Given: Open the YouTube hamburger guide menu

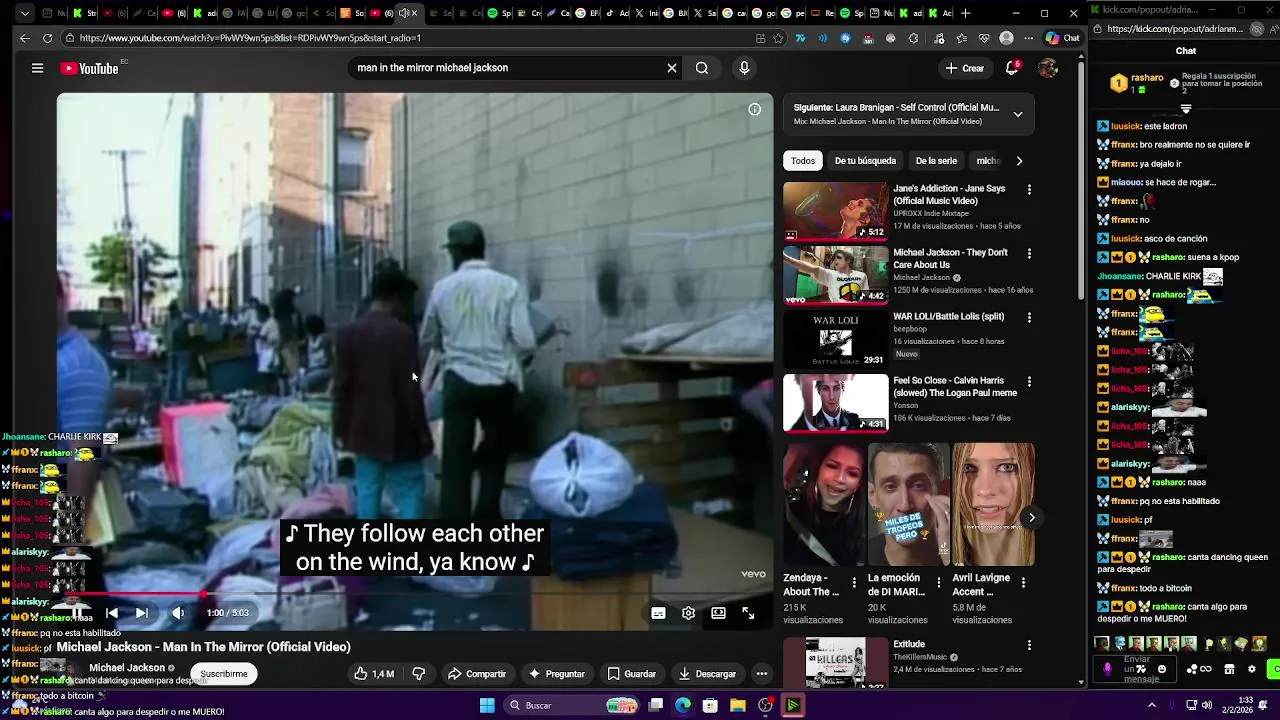Looking at the screenshot, I should point(37,68).
